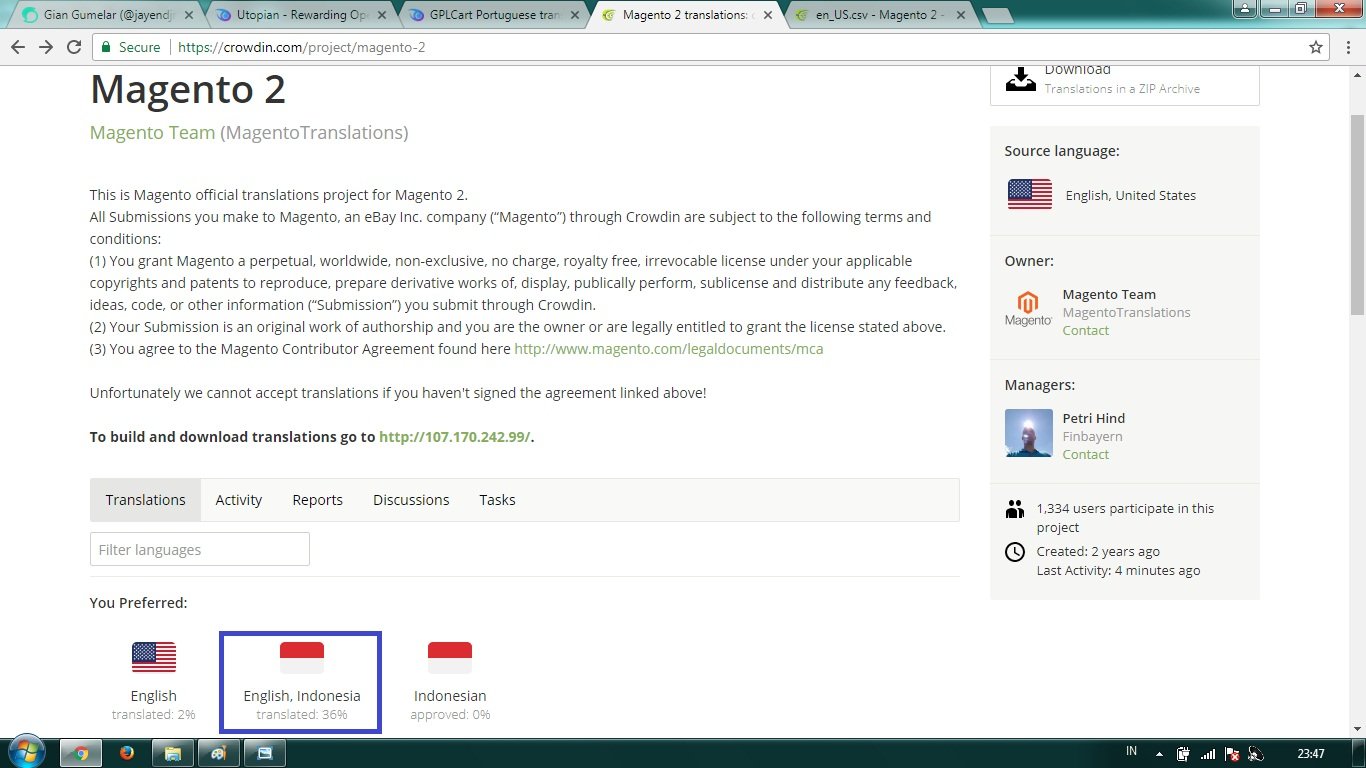The width and height of the screenshot is (1366, 768).
Task: Click the 'Created: 2 years ago' text
Action: coord(1098,551)
